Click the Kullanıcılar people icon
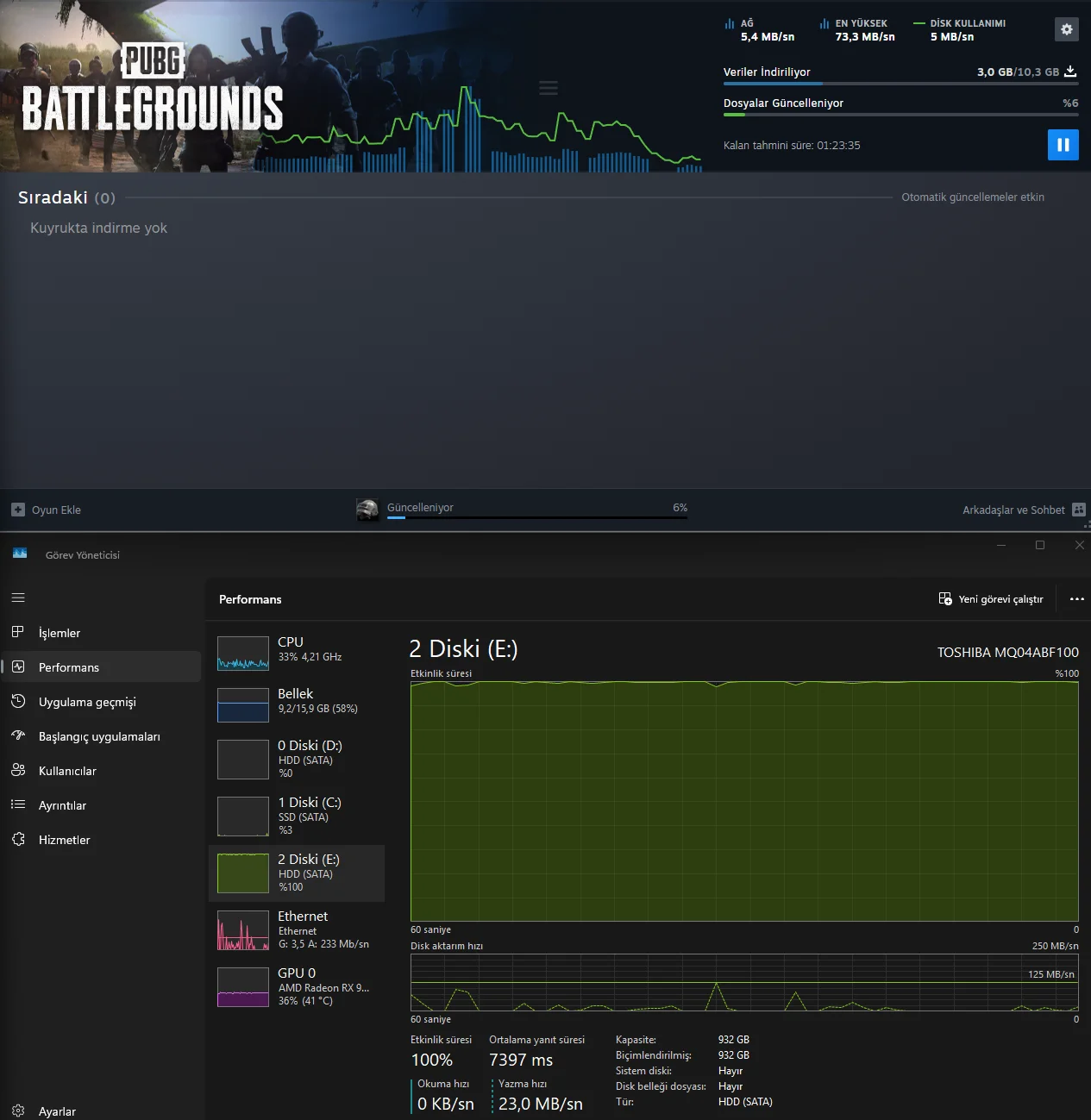Viewport: 1091px width, 1120px height. [x=17, y=770]
